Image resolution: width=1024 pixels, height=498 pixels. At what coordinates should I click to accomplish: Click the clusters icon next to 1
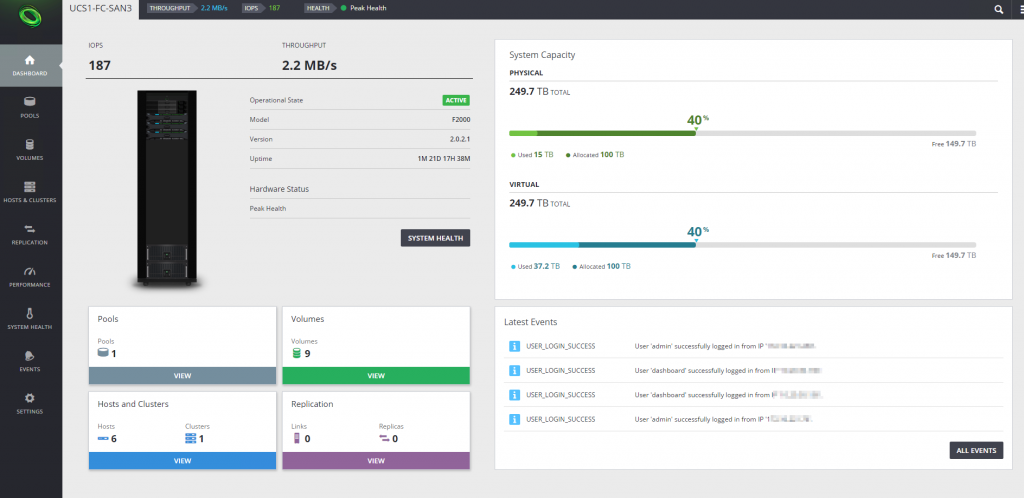click(191, 438)
